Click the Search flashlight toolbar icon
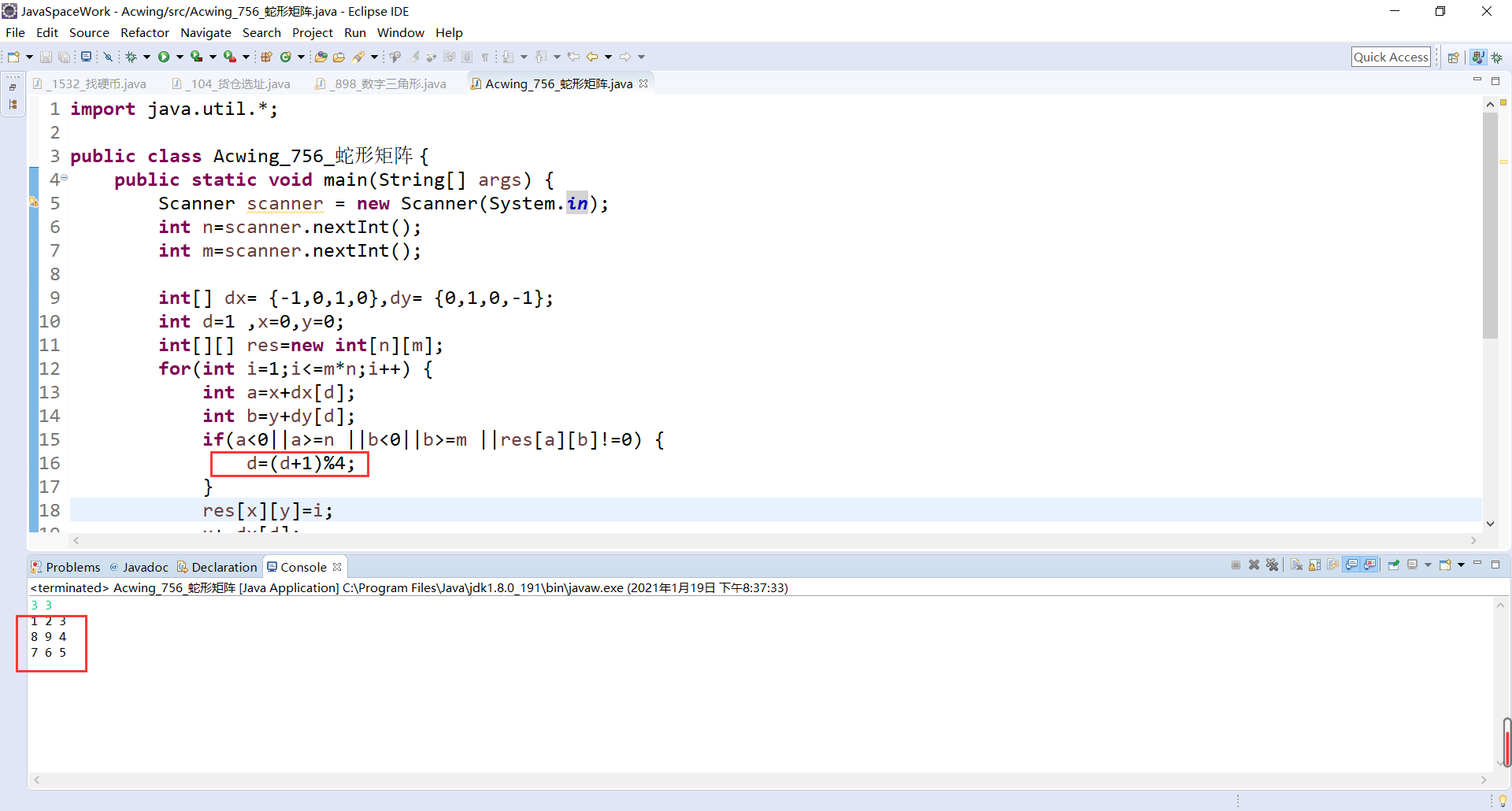This screenshot has height=811, width=1512. click(358, 57)
